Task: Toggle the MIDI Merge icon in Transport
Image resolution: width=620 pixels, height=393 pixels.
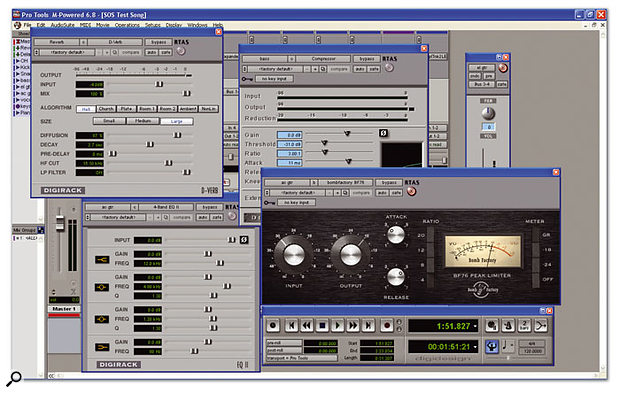Action: [541, 325]
